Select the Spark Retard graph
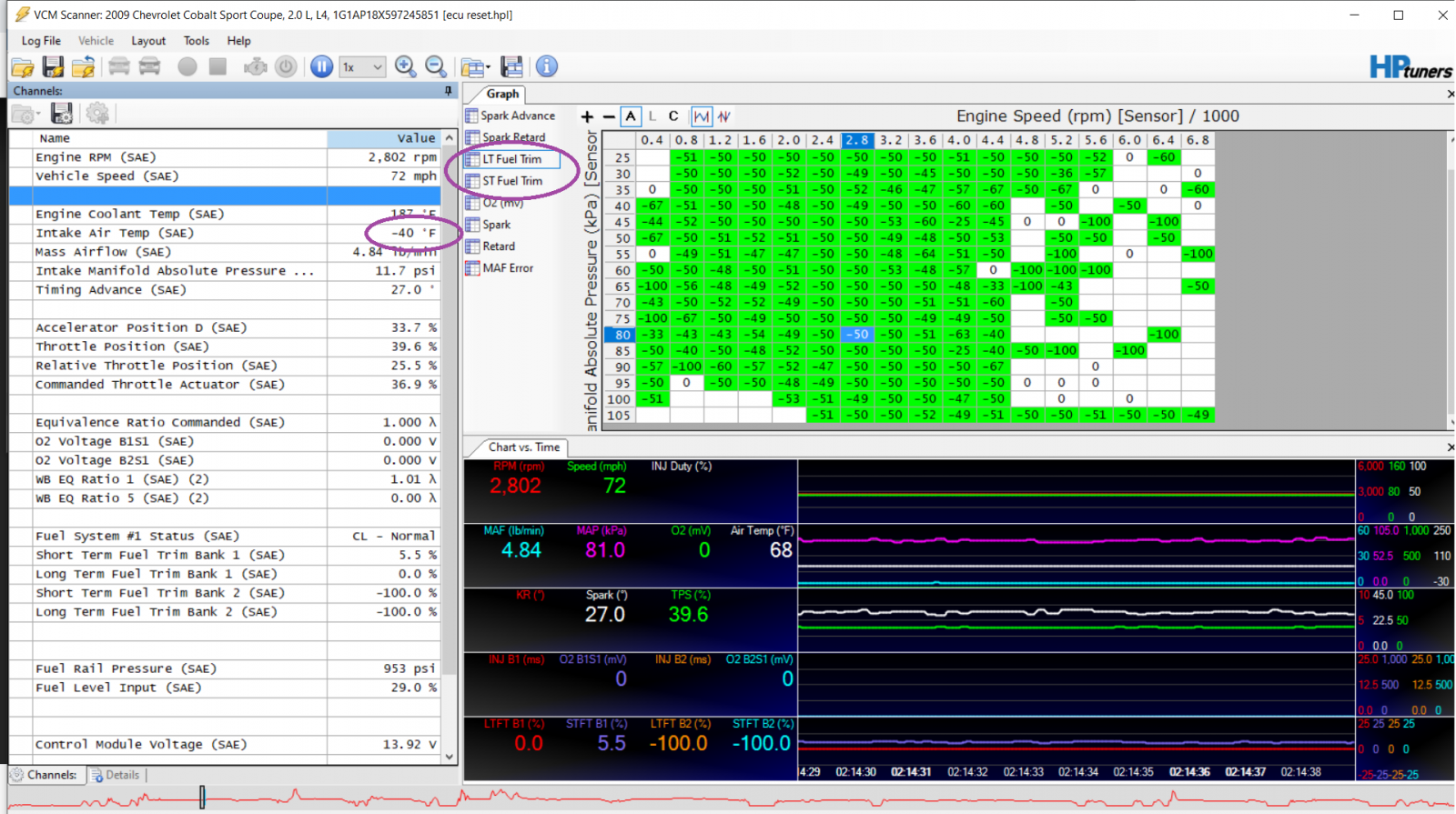The height and width of the screenshot is (814, 1456). pos(505,137)
